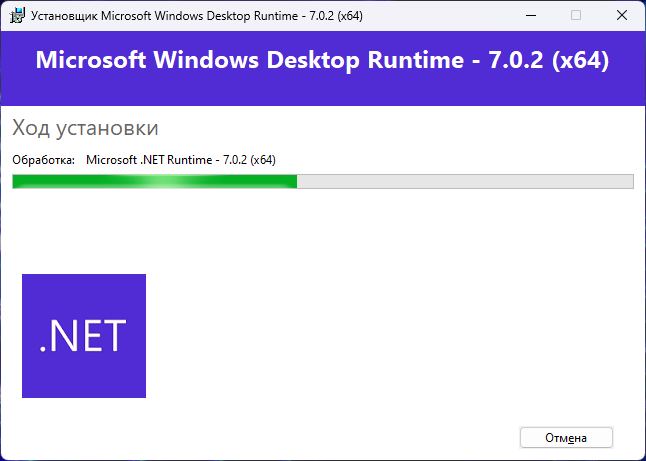The width and height of the screenshot is (646, 461).
Task: Click the green installation progress bar
Action: tap(323, 181)
